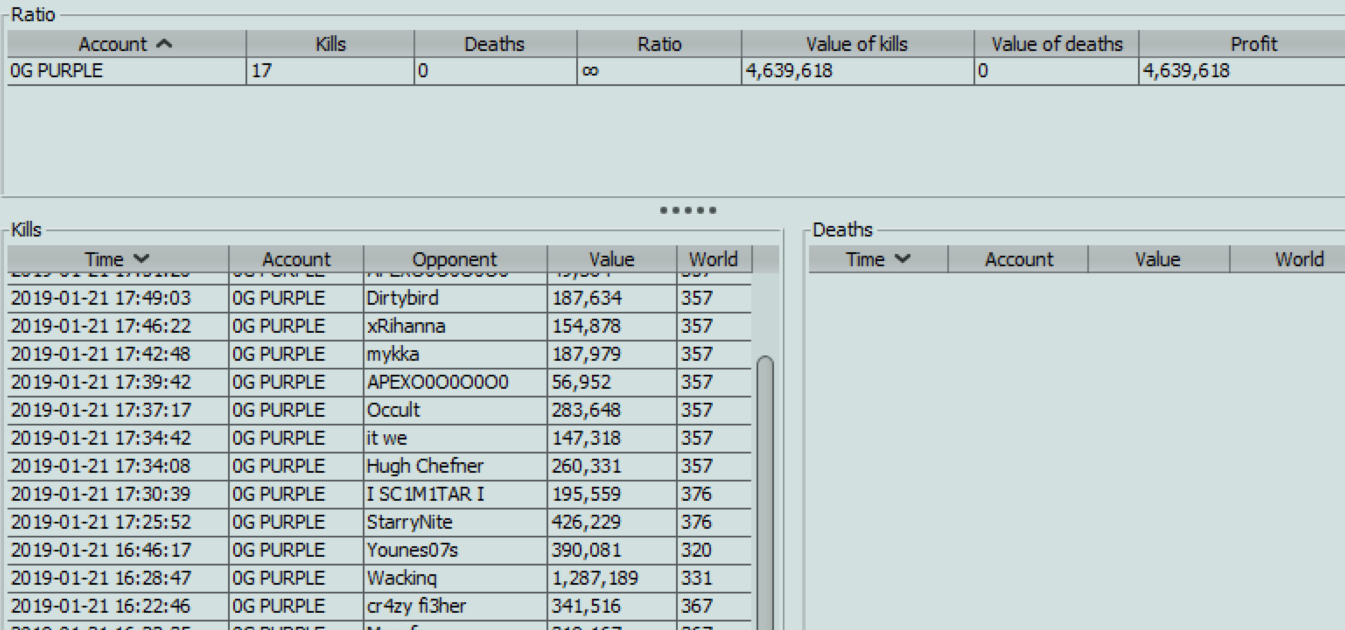Sort by the Deaths column header
This screenshot has width=1345, height=630.
click(493, 43)
